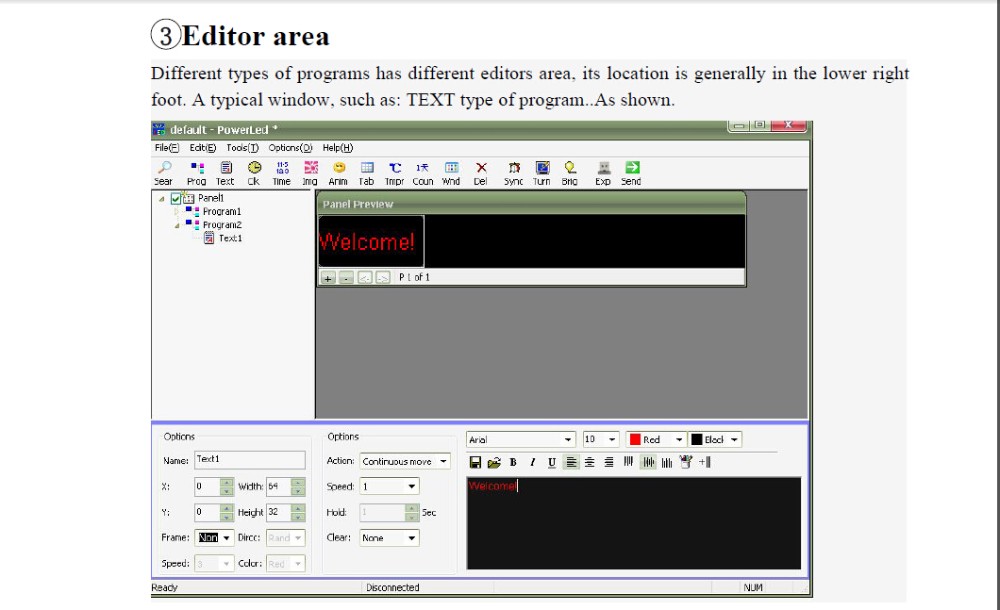Click the Sear search icon
Image resolution: width=1000 pixels, height=610 pixels.
coord(164,169)
